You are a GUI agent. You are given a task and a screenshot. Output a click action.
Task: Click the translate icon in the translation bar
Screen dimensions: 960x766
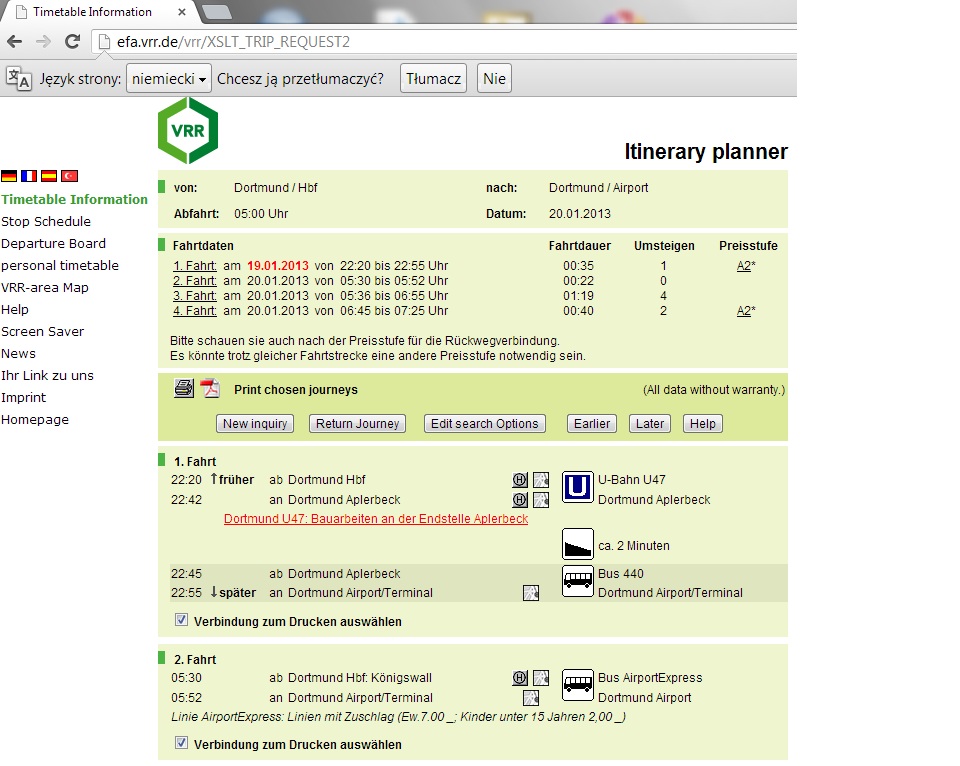(x=18, y=78)
